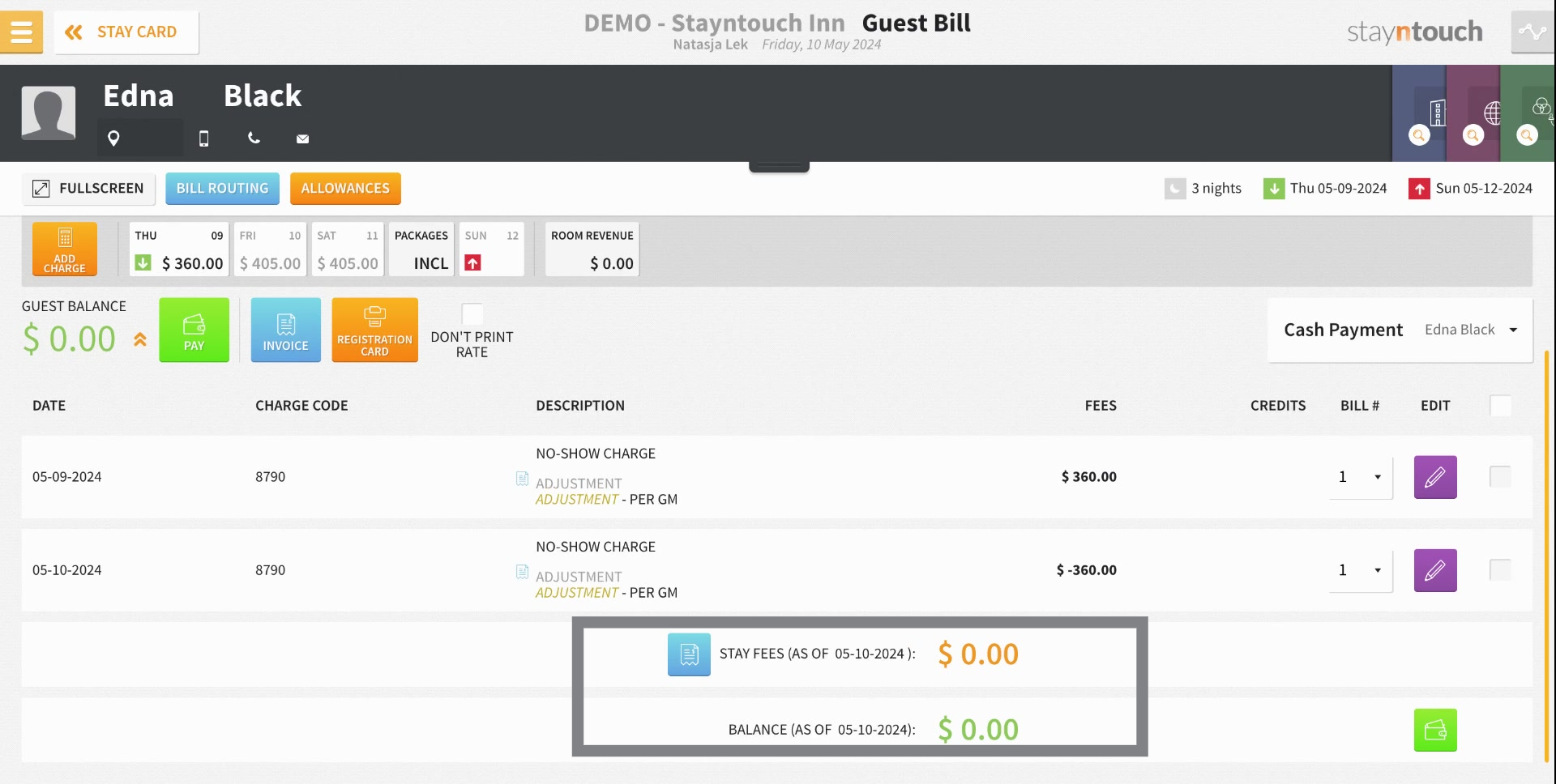Viewport: 1556px width, 784px height.
Task: Click Edna Black's guest avatar
Action: [x=49, y=113]
